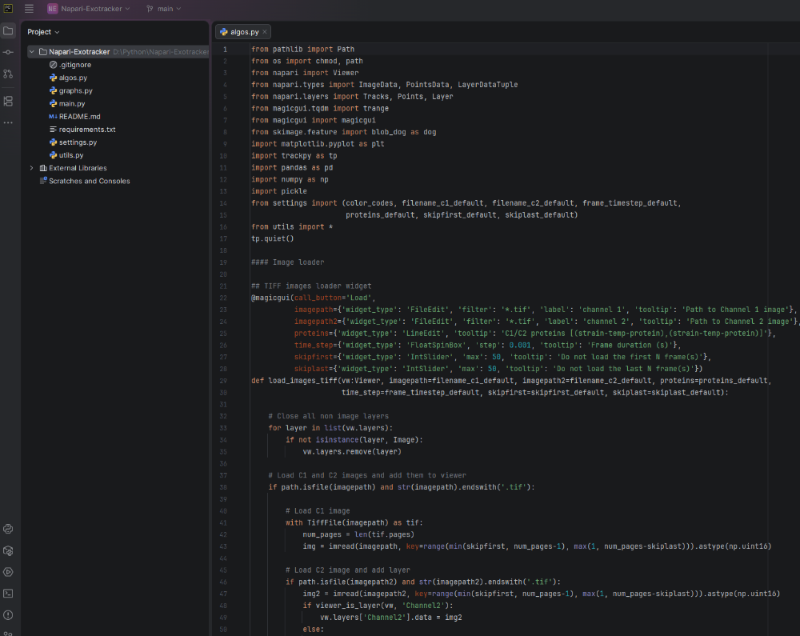This screenshot has height=636, width=800.
Task: Collapse the Napari-Exotracker root folder
Action: tap(31, 51)
